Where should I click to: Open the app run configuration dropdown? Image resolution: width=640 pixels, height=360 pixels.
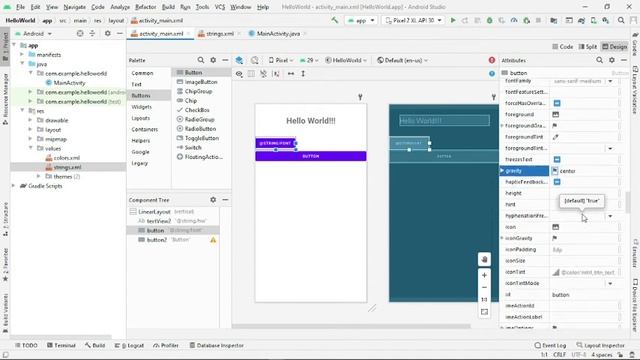point(361,20)
